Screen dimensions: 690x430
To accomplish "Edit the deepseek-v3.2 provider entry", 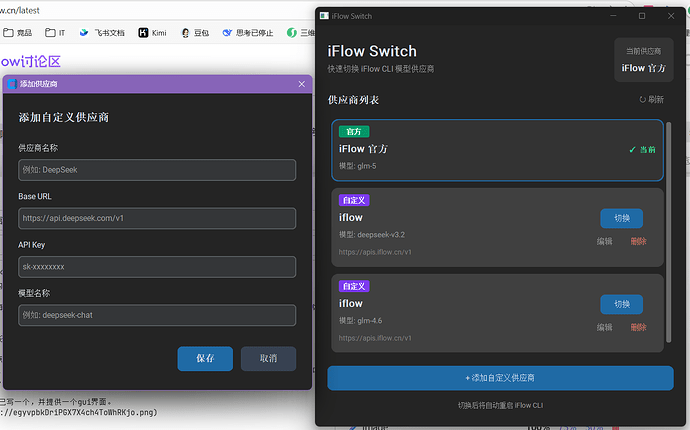I will pyautogui.click(x=605, y=241).
